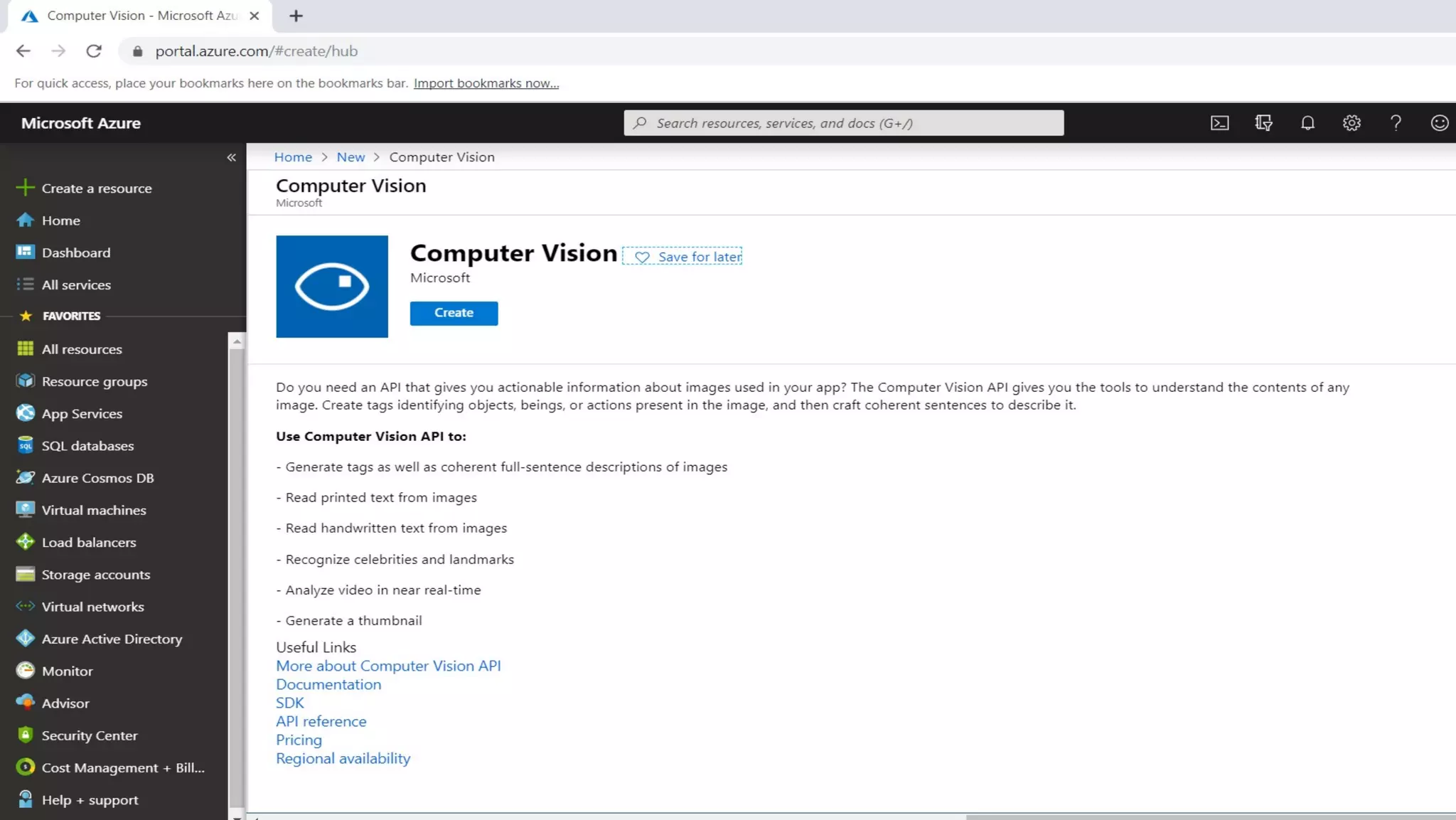Open the Pricing link
1456x820 pixels.
[x=299, y=740]
